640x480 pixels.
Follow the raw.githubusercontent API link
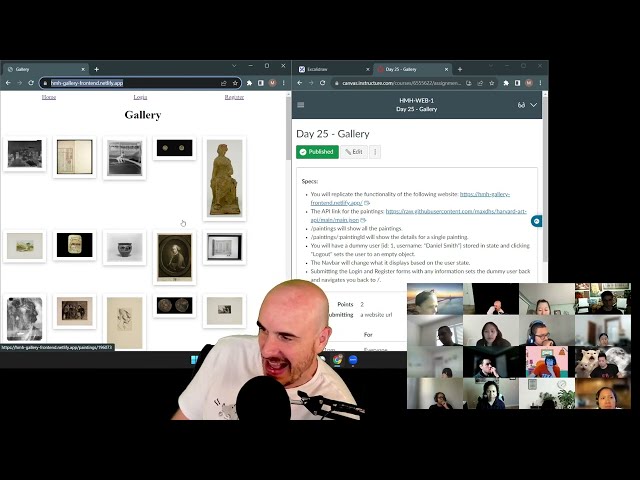456,211
